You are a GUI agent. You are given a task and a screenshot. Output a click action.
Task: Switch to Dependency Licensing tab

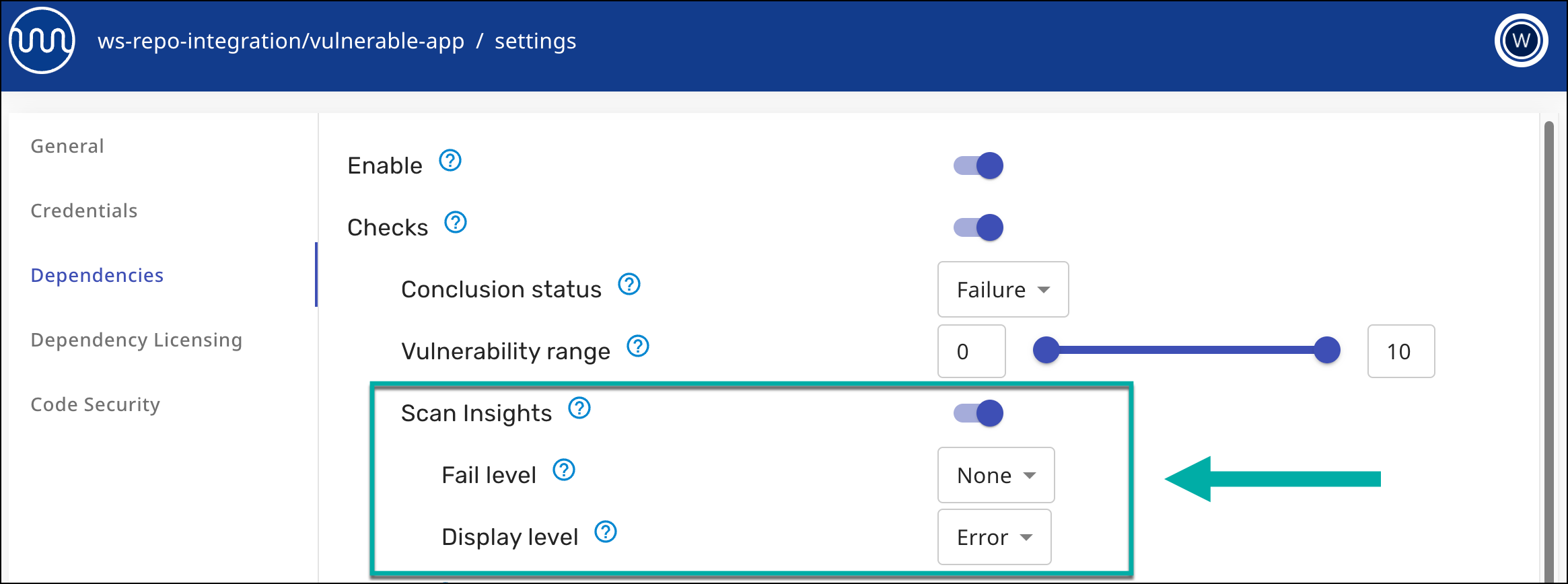tap(136, 340)
